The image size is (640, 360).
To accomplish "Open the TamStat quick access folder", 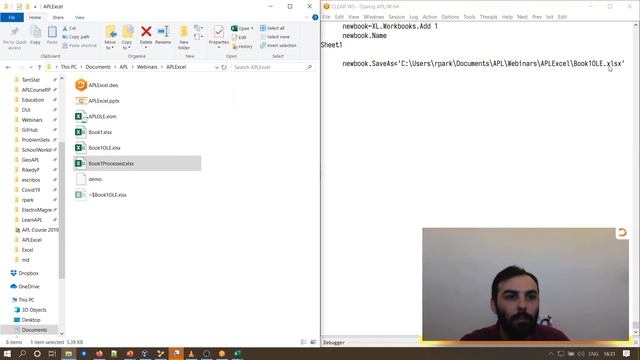I will pyautogui.click(x=31, y=80).
